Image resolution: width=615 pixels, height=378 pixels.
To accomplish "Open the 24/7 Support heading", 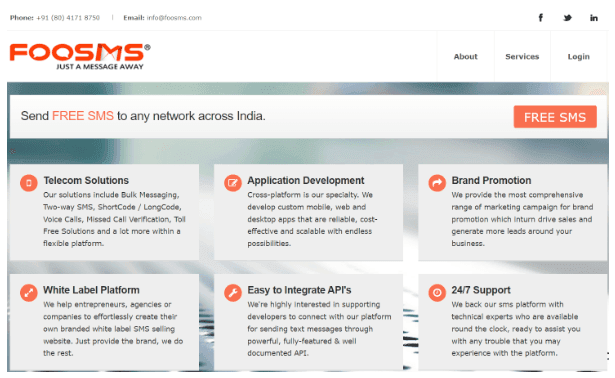I will (x=481, y=290).
